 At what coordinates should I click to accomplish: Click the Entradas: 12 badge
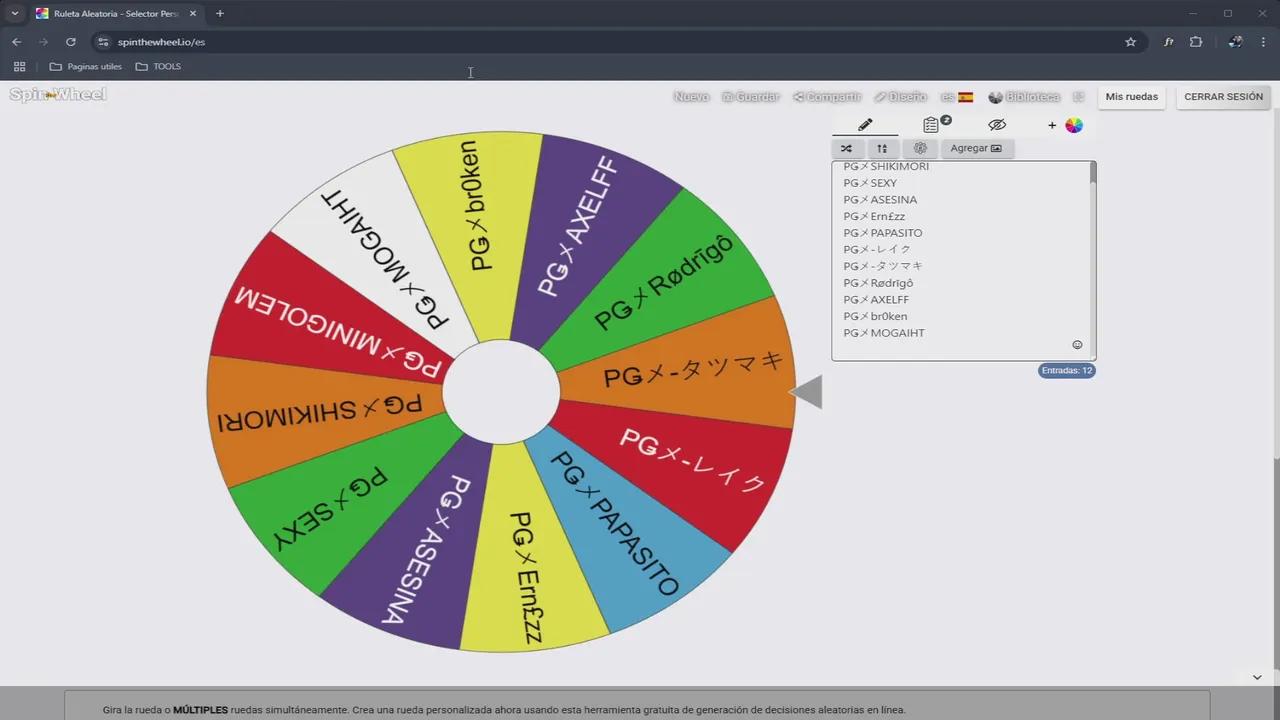1067,370
